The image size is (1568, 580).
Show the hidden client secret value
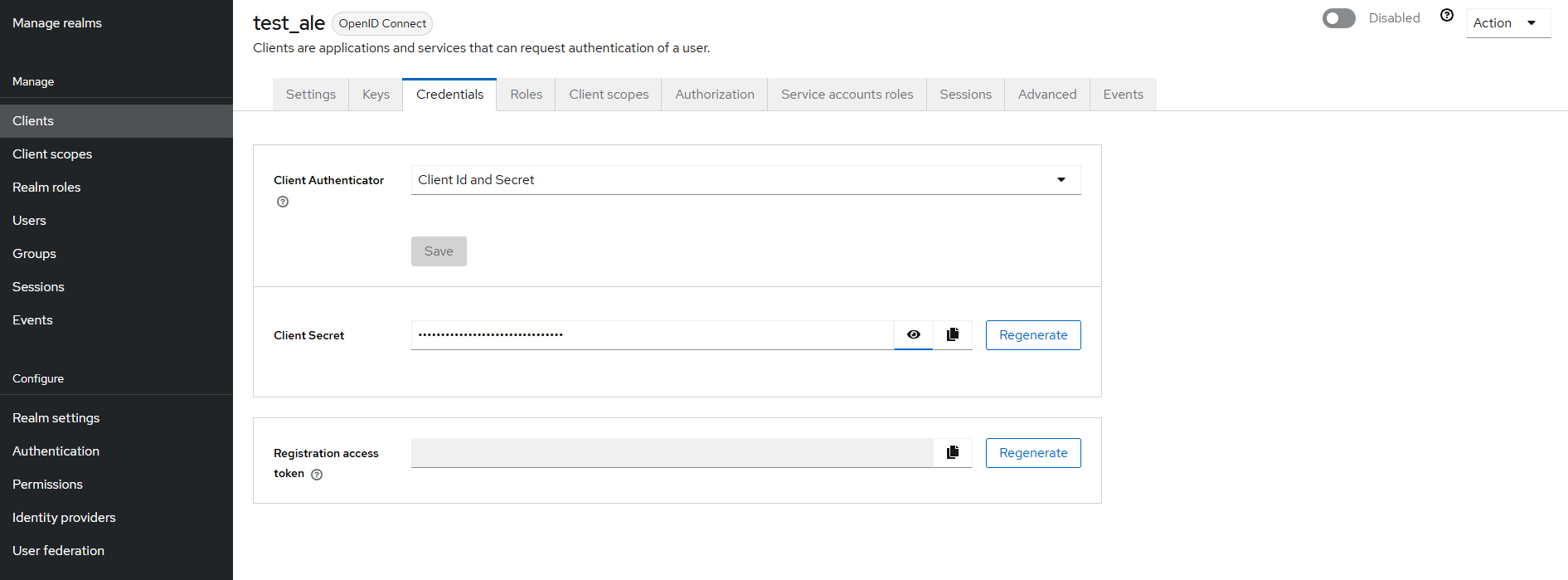[x=913, y=334]
